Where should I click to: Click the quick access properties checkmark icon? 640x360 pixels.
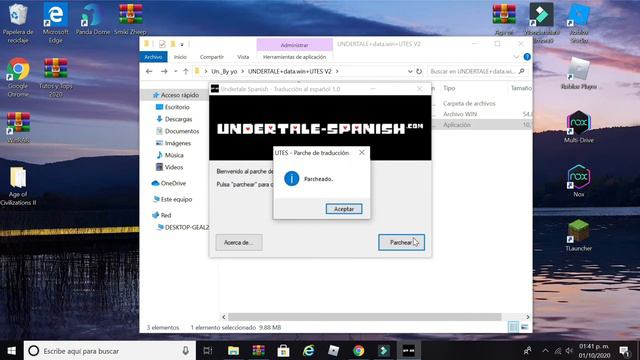[x=162, y=44]
